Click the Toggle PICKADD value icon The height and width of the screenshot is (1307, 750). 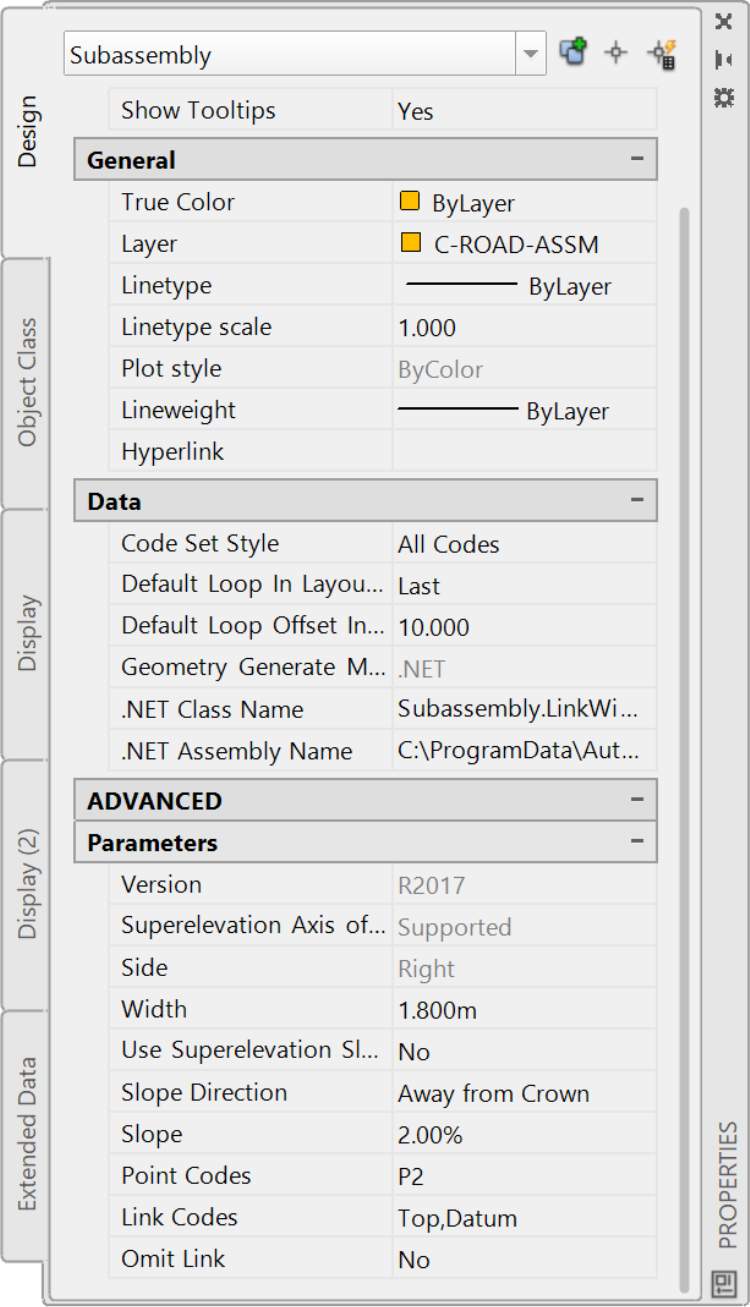(574, 53)
